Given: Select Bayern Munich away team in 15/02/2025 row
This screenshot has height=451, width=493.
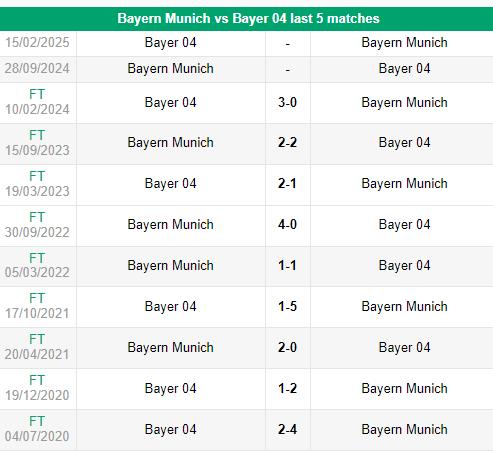Looking at the screenshot, I should (x=404, y=43).
